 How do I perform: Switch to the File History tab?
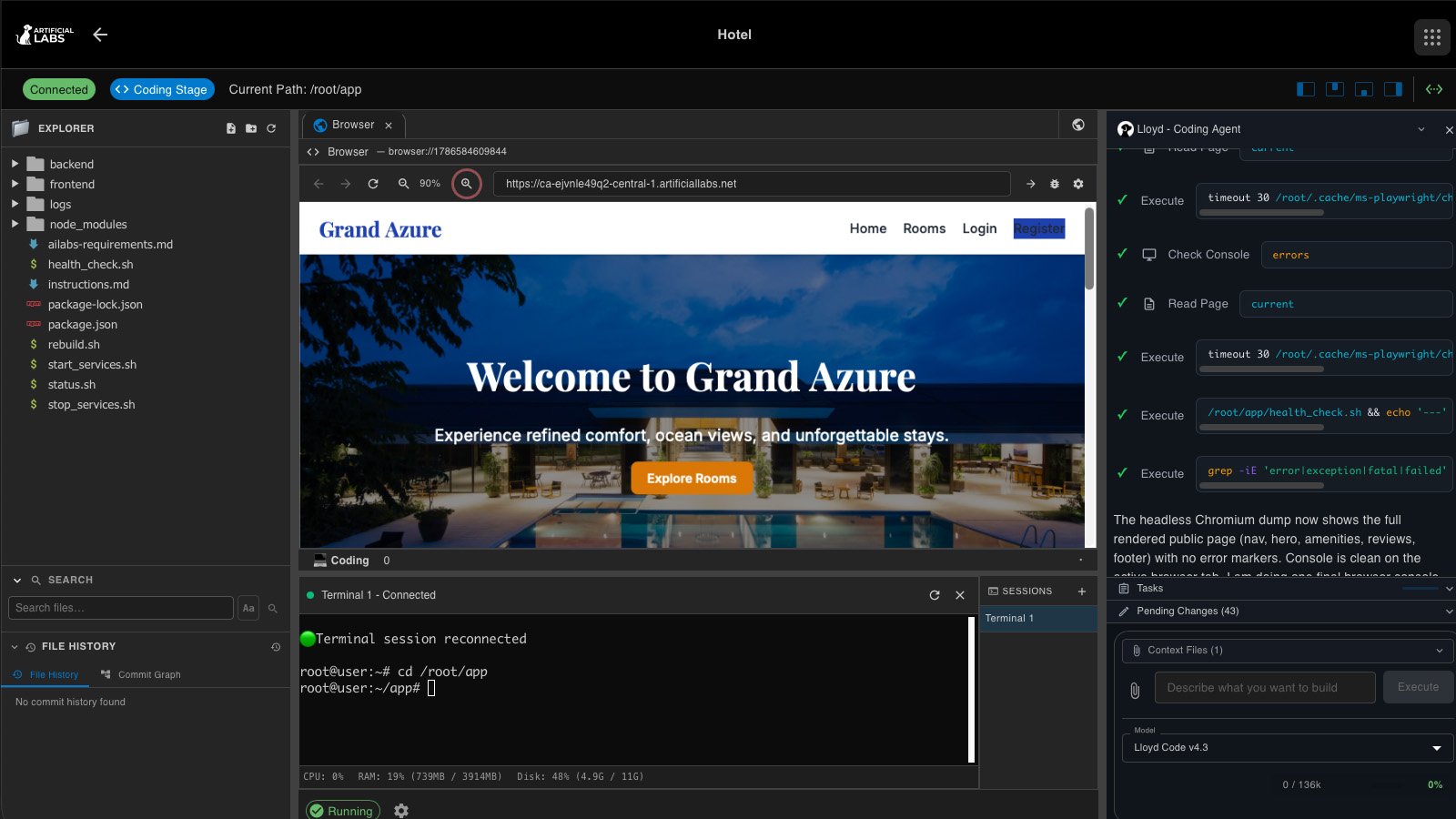tap(45, 674)
